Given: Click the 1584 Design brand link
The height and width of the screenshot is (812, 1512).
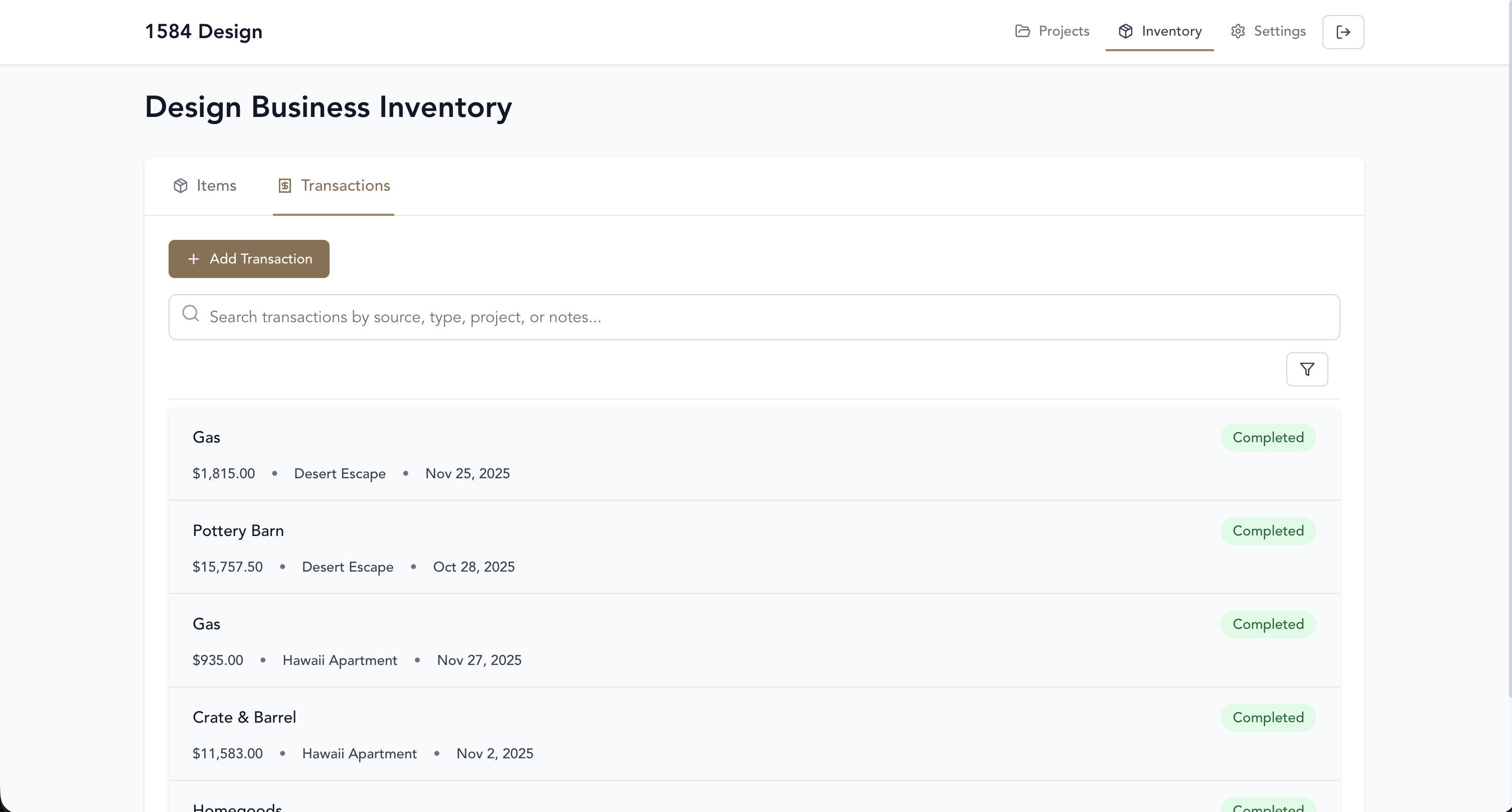Looking at the screenshot, I should pyautogui.click(x=204, y=32).
